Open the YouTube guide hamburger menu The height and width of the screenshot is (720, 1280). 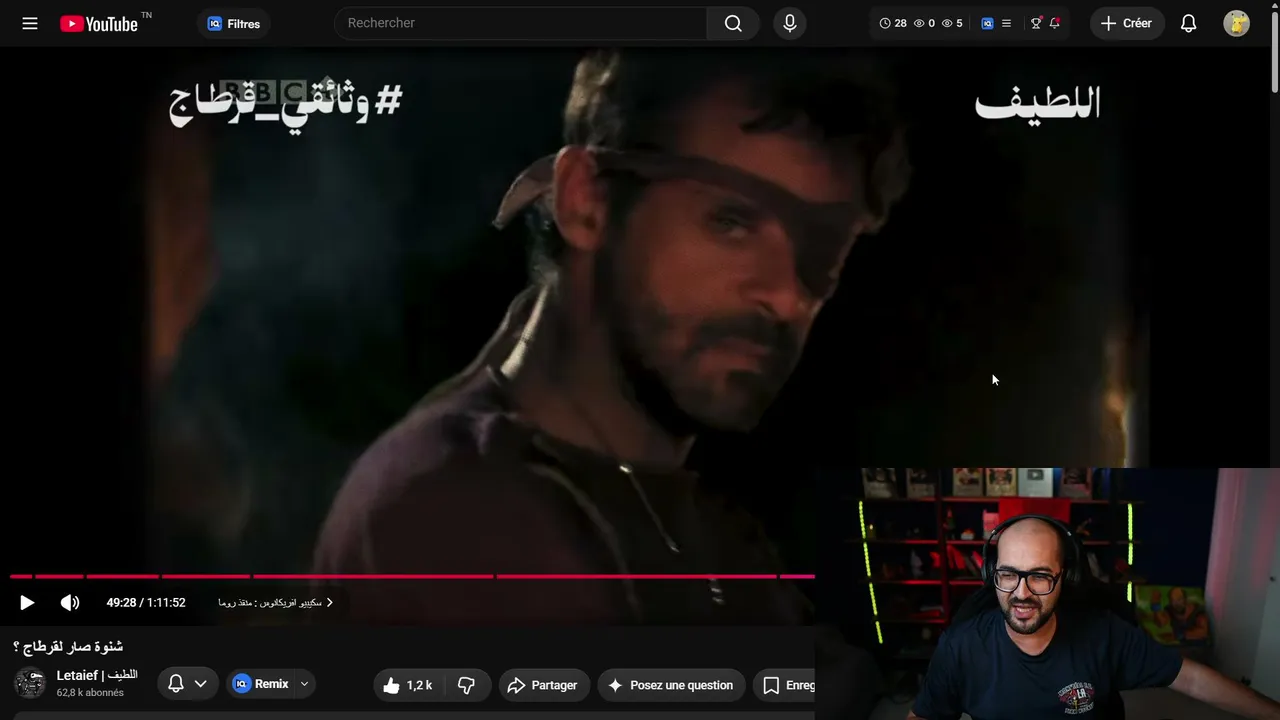click(30, 23)
